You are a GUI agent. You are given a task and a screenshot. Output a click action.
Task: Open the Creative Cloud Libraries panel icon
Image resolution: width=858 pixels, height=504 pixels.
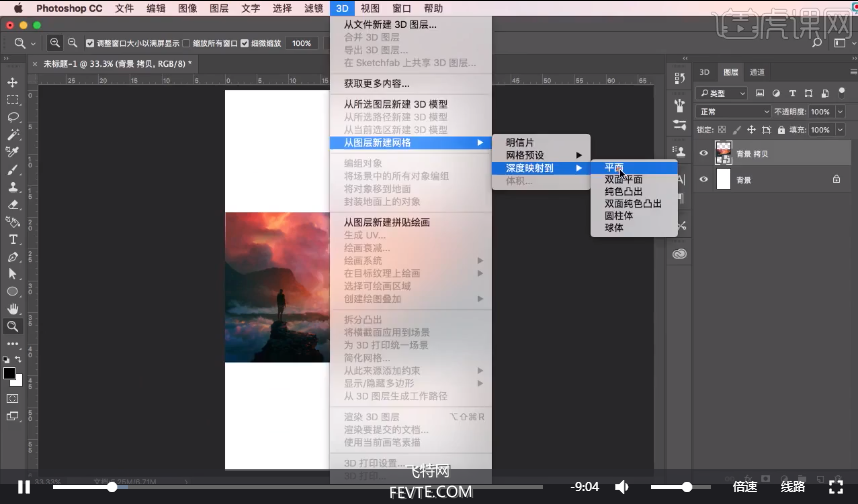pos(679,254)
